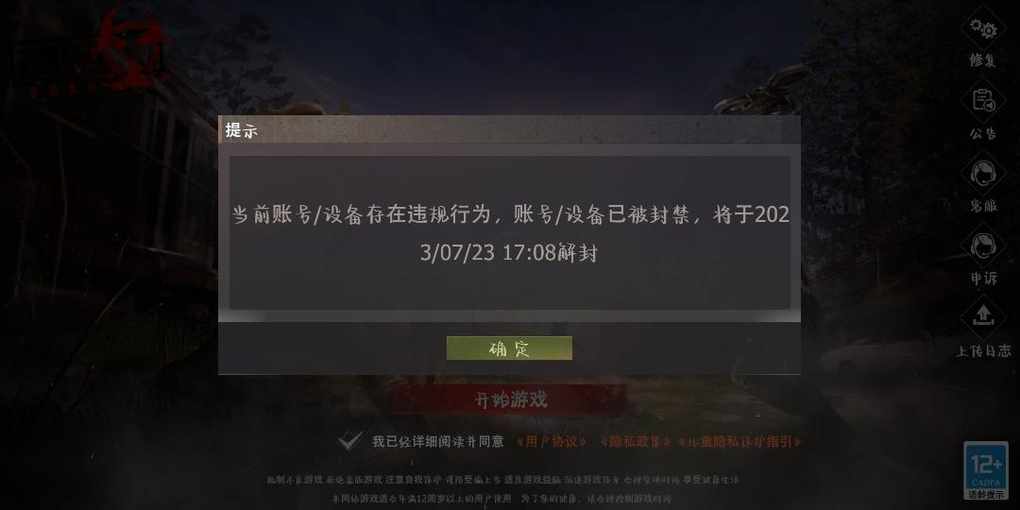The height and width of the screenshot is (510, 1020).
Task: Contact 客服 via the headset icon
Action: [983, 174]
